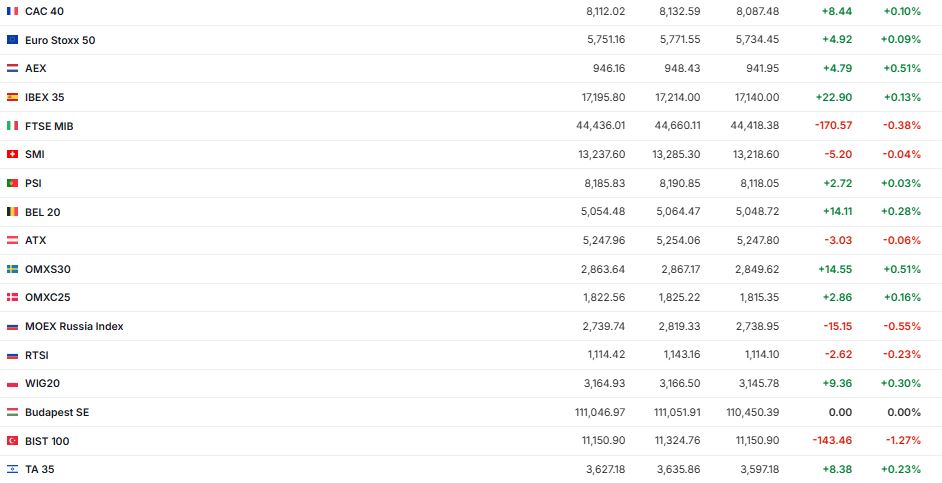Image resolution: width=942 pixels, height=483 pixels.
Task: Open the AEX index page
Action: (x=36, y=68)
